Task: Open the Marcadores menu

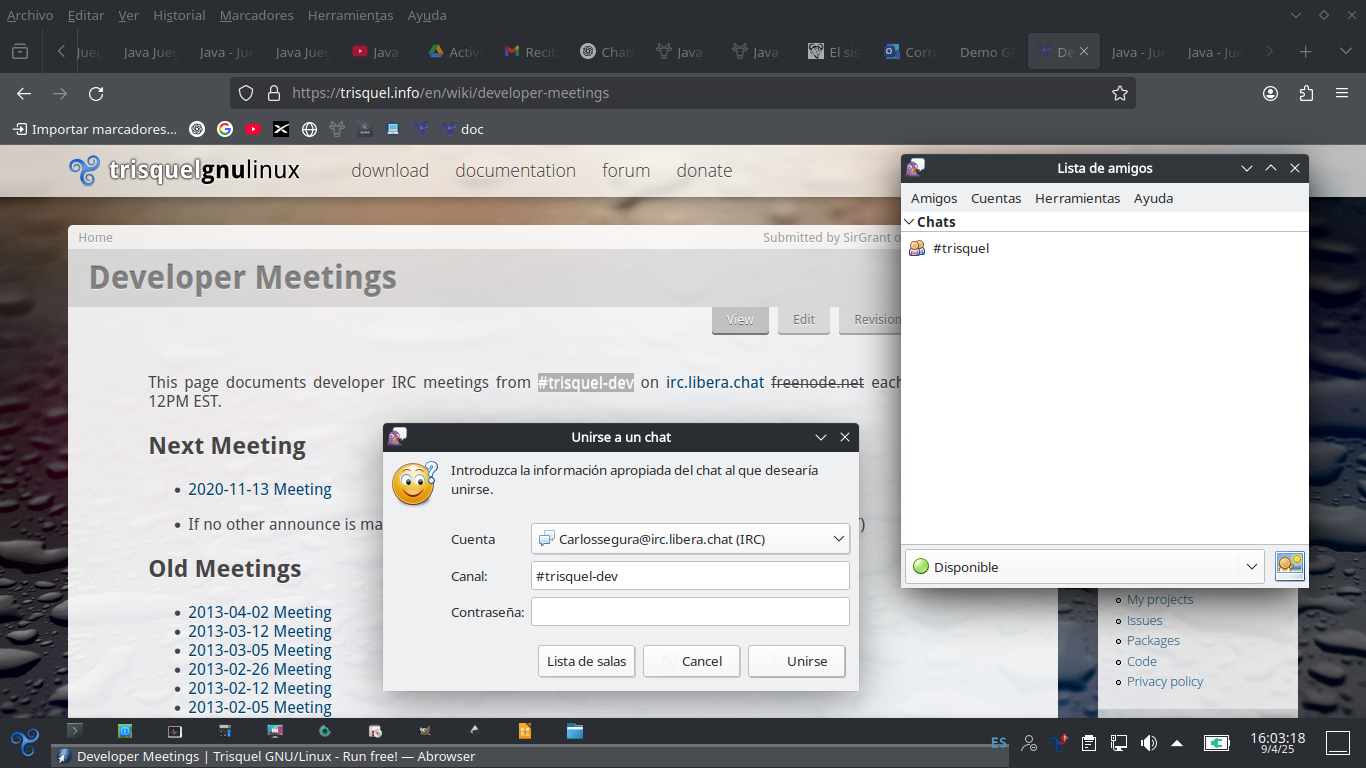Action: pyautogui.click(x=256, y=15)
